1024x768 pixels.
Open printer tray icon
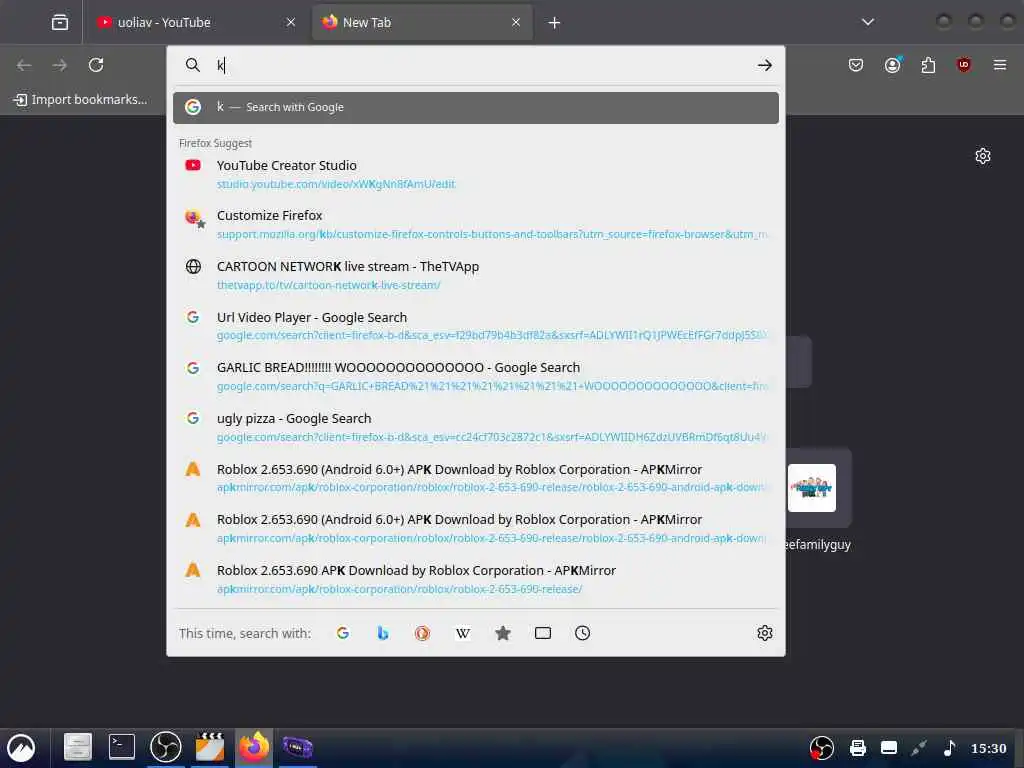(857, 748)
